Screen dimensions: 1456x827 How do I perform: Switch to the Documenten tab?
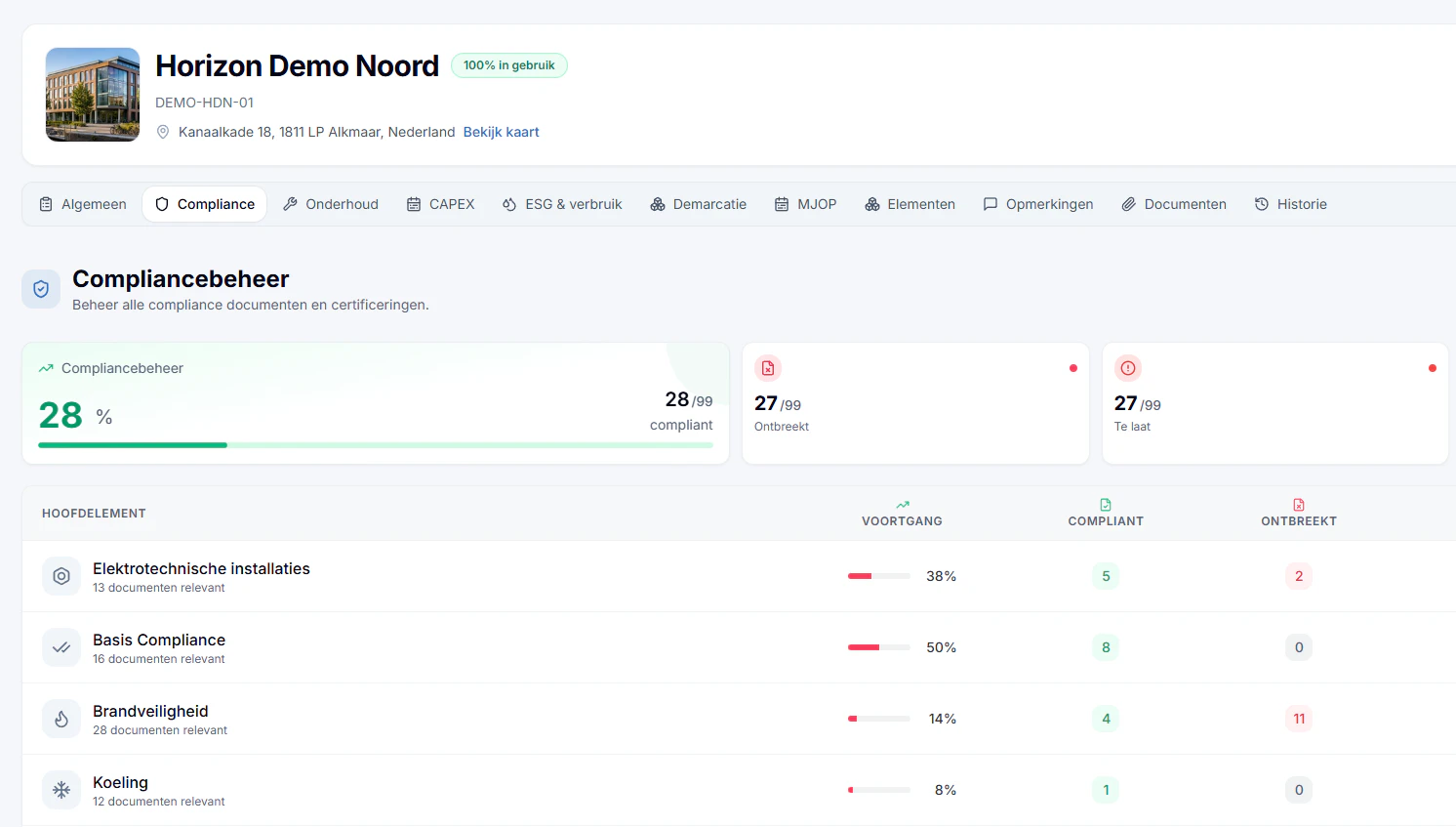(x=1174, y=204)
